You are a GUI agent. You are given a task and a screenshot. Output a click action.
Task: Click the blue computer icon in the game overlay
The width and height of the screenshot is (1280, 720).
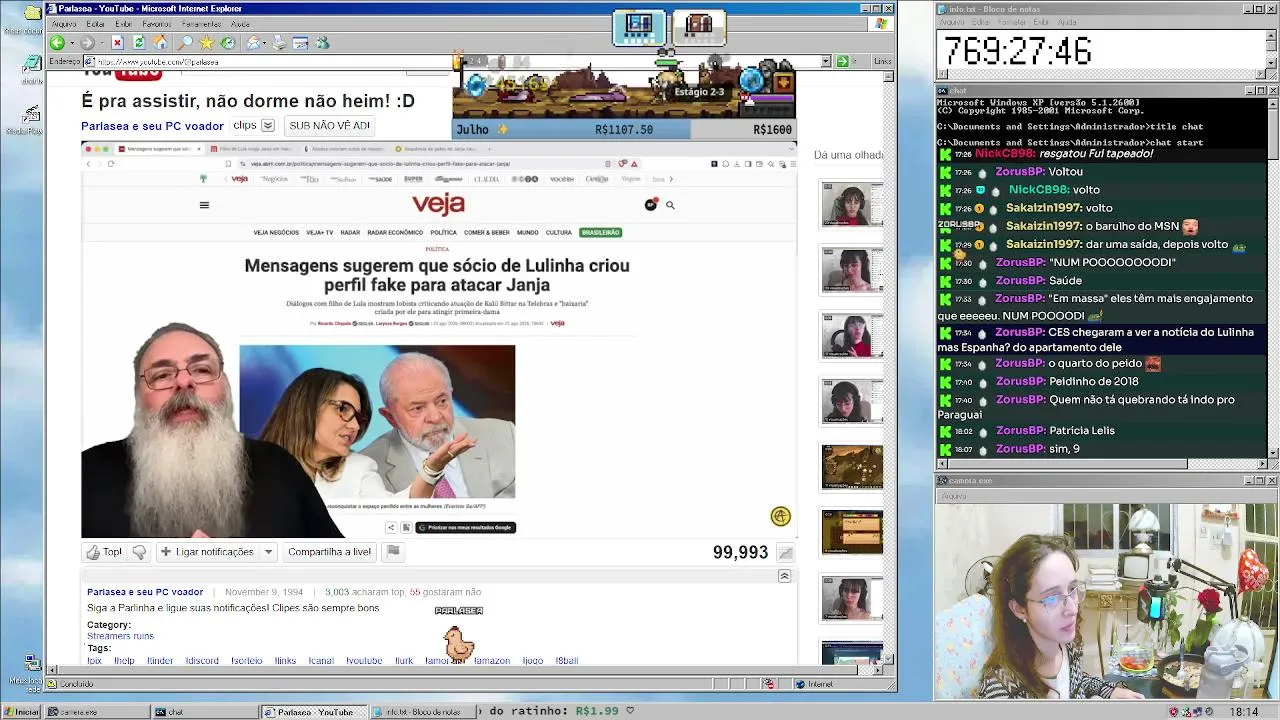tap(639, 27)
